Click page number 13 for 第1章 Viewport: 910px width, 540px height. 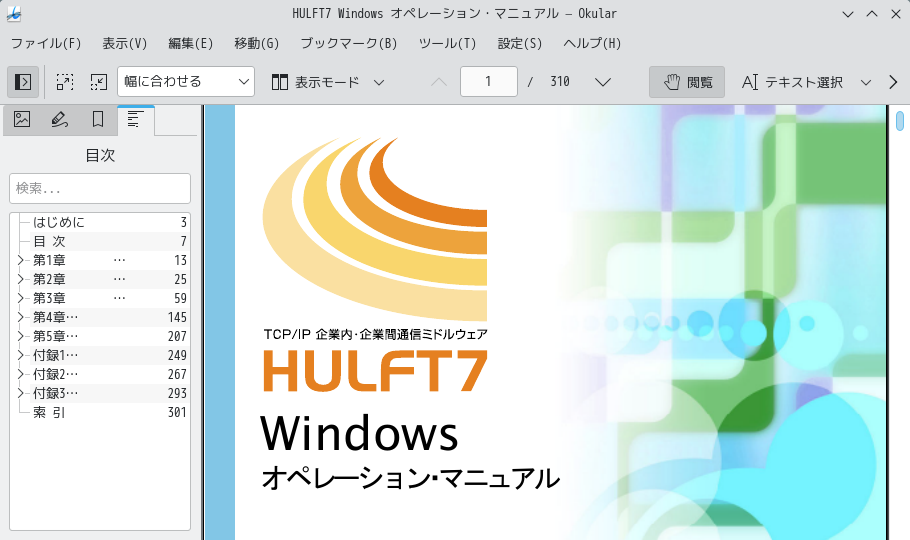click(180, 260)
